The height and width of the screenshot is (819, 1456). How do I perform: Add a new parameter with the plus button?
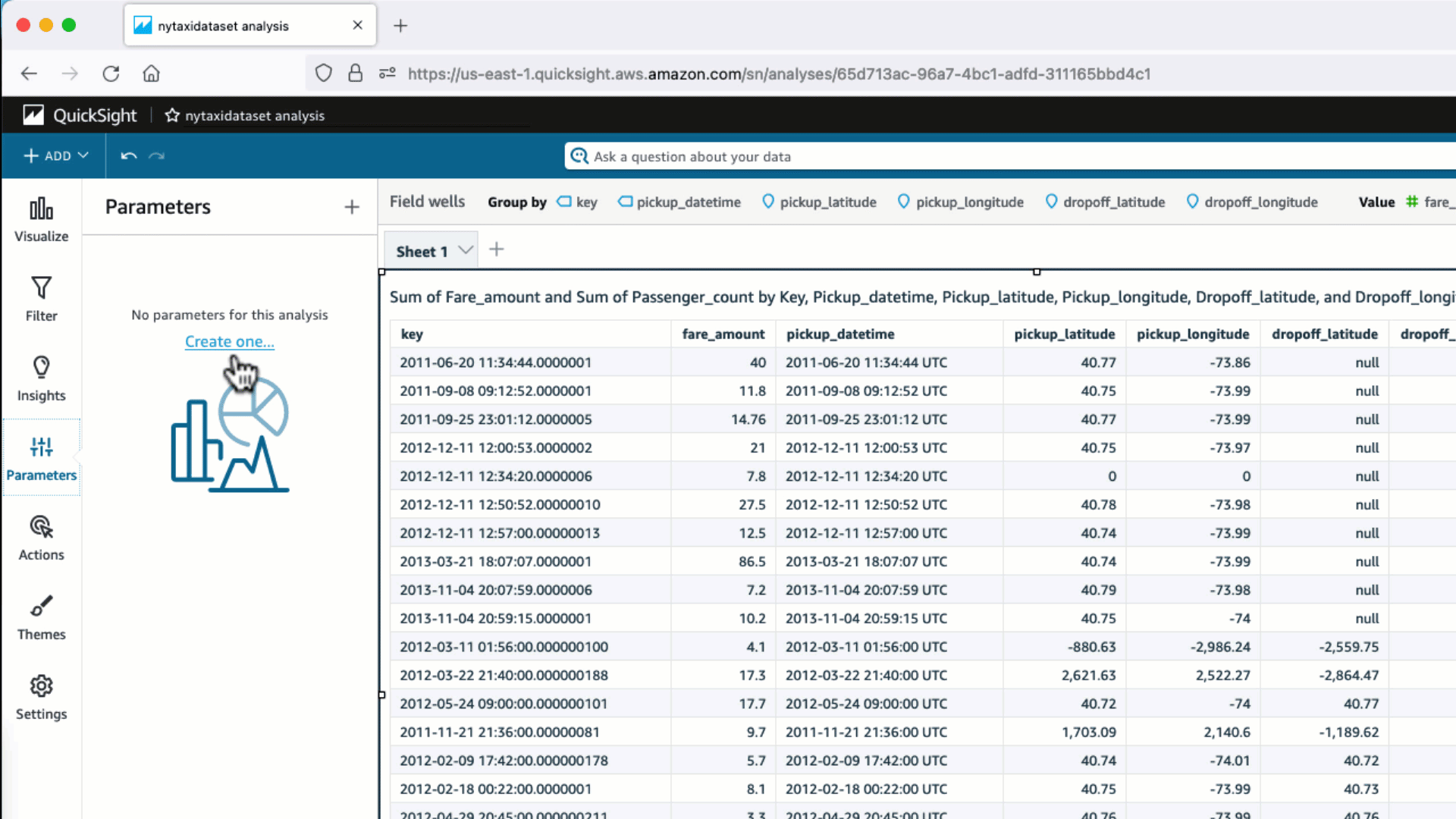pos(352,206)
